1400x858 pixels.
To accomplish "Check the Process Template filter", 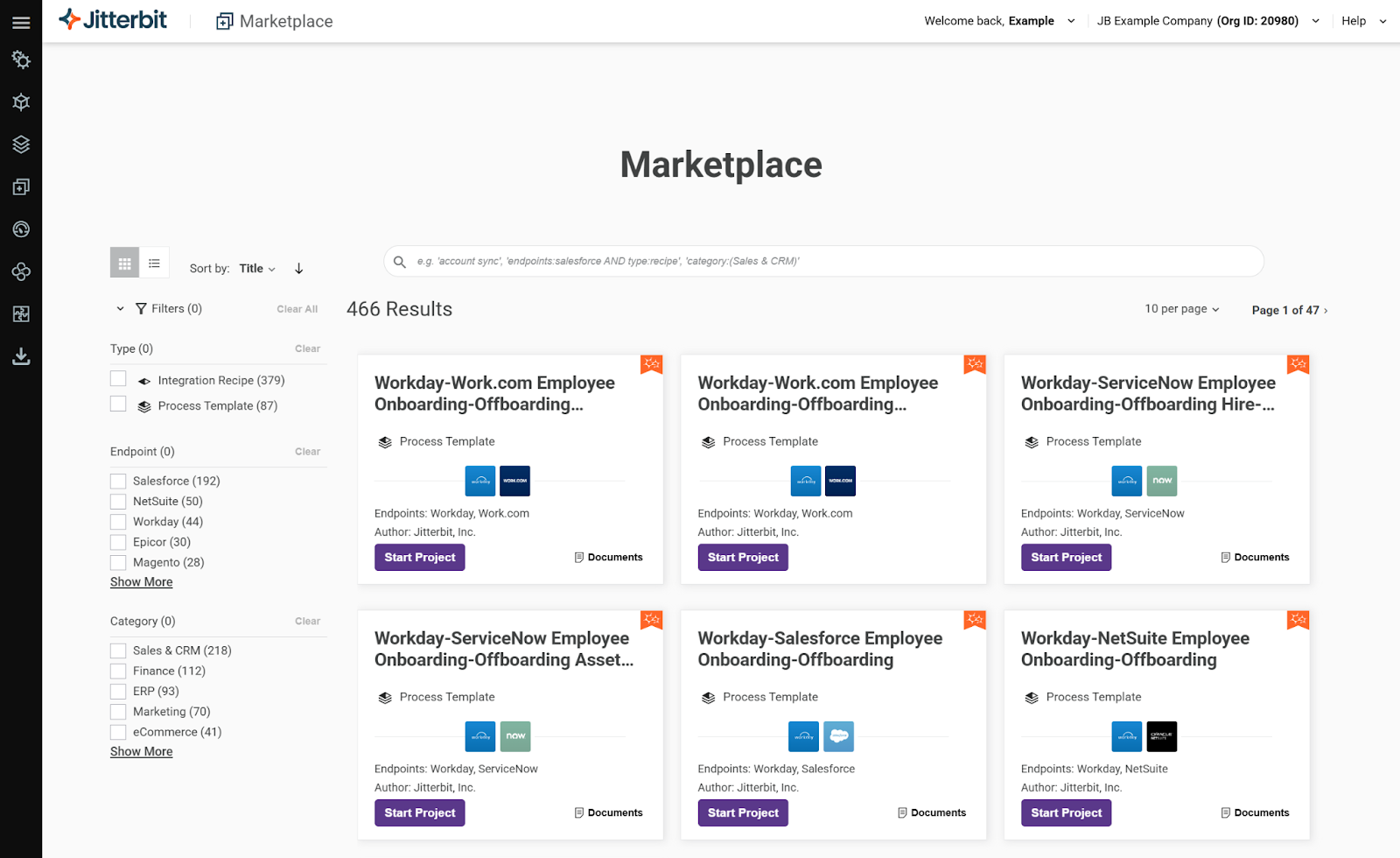I will pyautogui.click(x=118, y=404).
